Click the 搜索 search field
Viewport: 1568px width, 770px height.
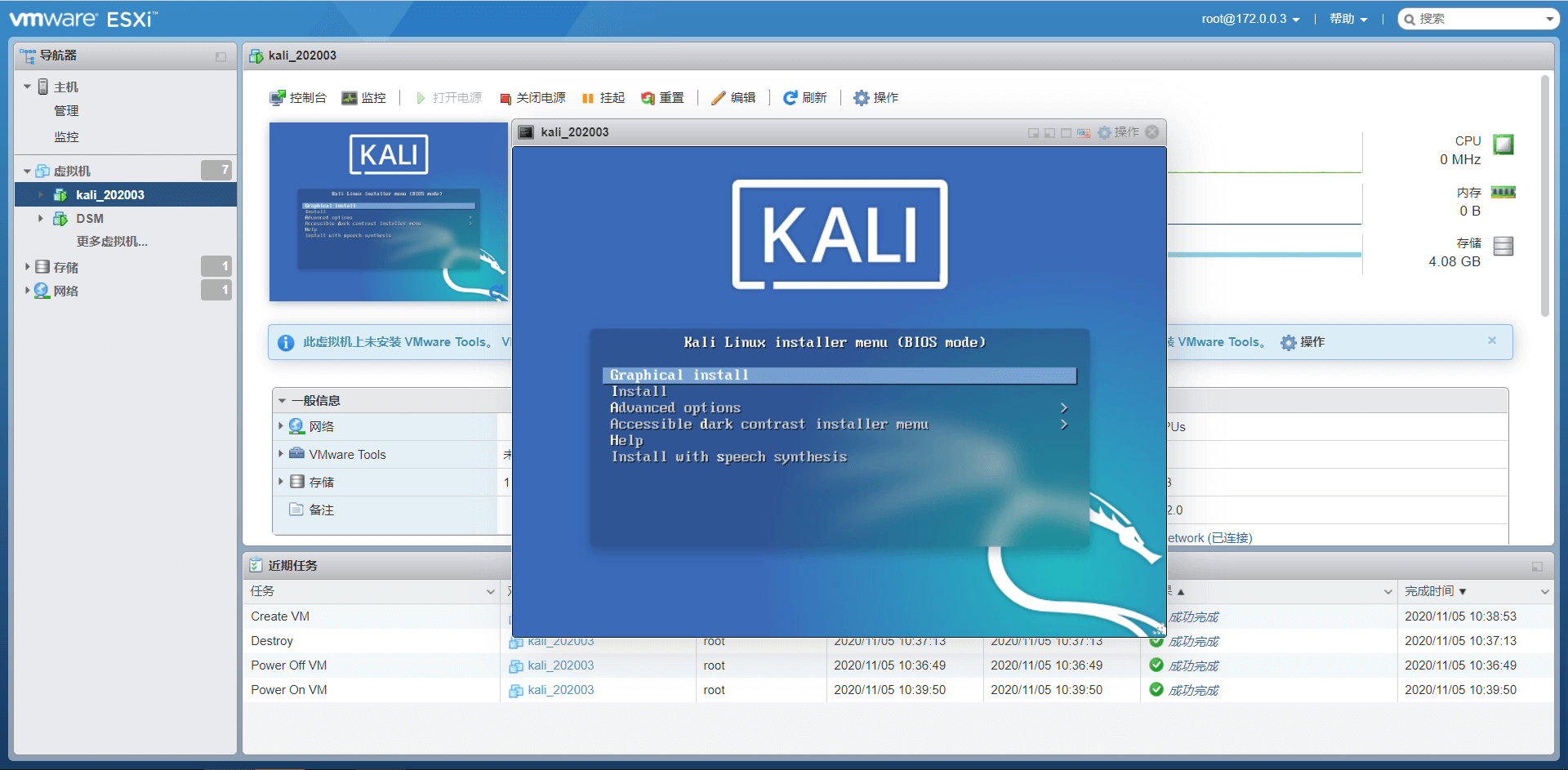1479,19
